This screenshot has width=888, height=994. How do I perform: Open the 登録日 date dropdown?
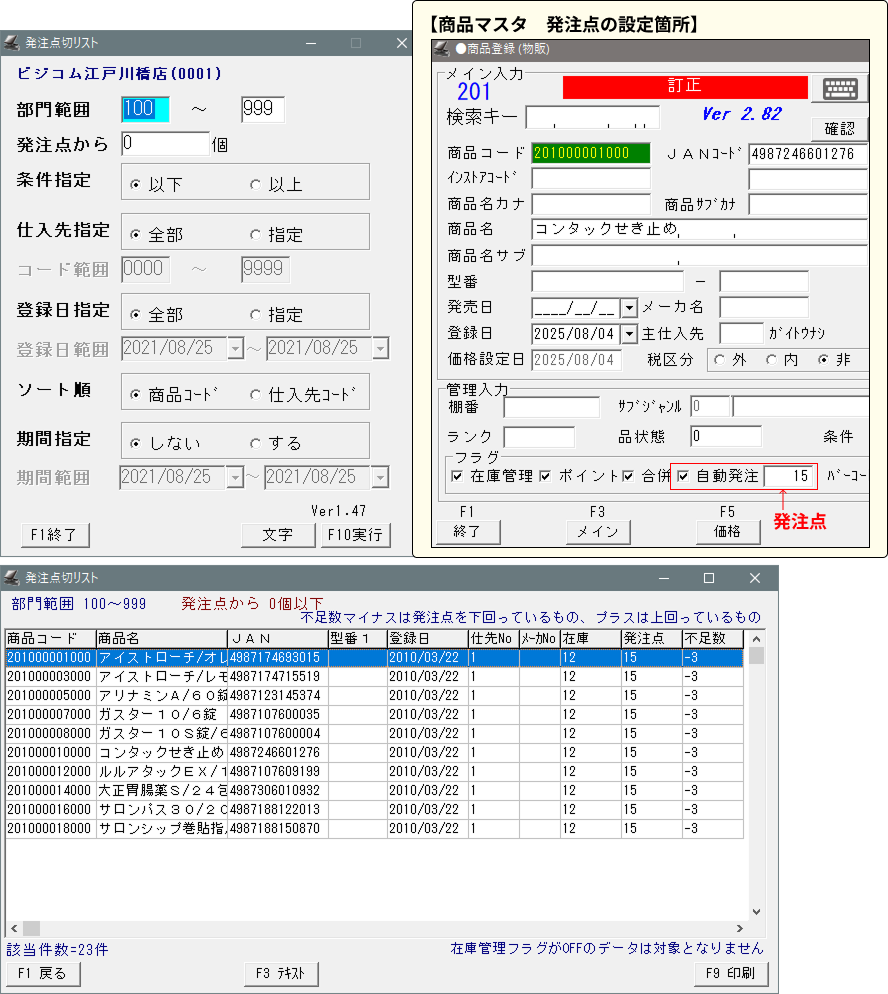pos(629,334)
